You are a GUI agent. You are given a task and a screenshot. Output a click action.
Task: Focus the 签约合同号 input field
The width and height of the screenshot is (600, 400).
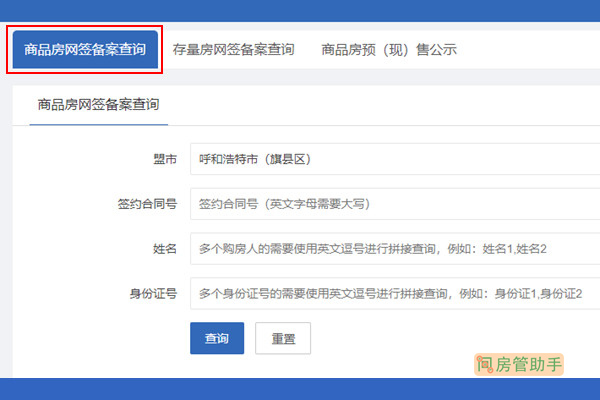tap(395, 204)
